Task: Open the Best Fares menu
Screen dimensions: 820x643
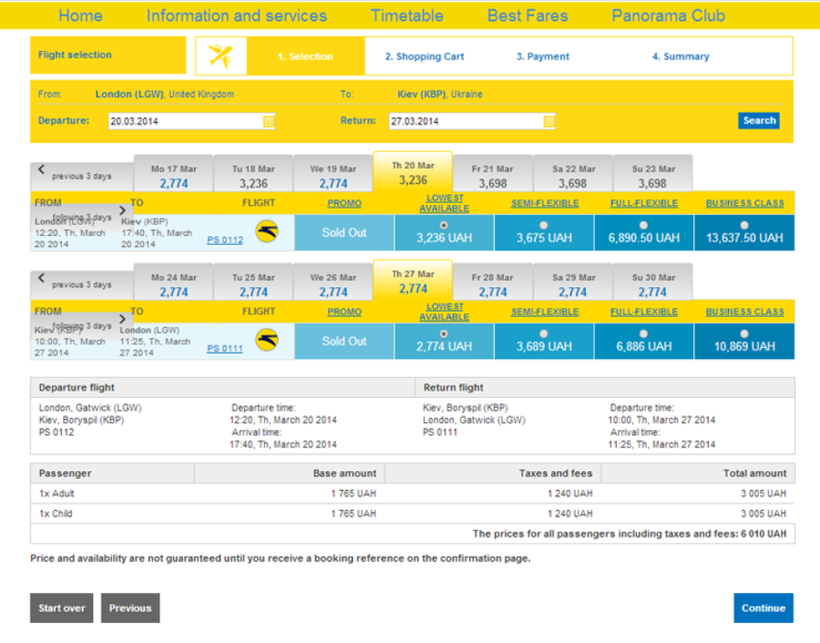Action: click(527, 16)
